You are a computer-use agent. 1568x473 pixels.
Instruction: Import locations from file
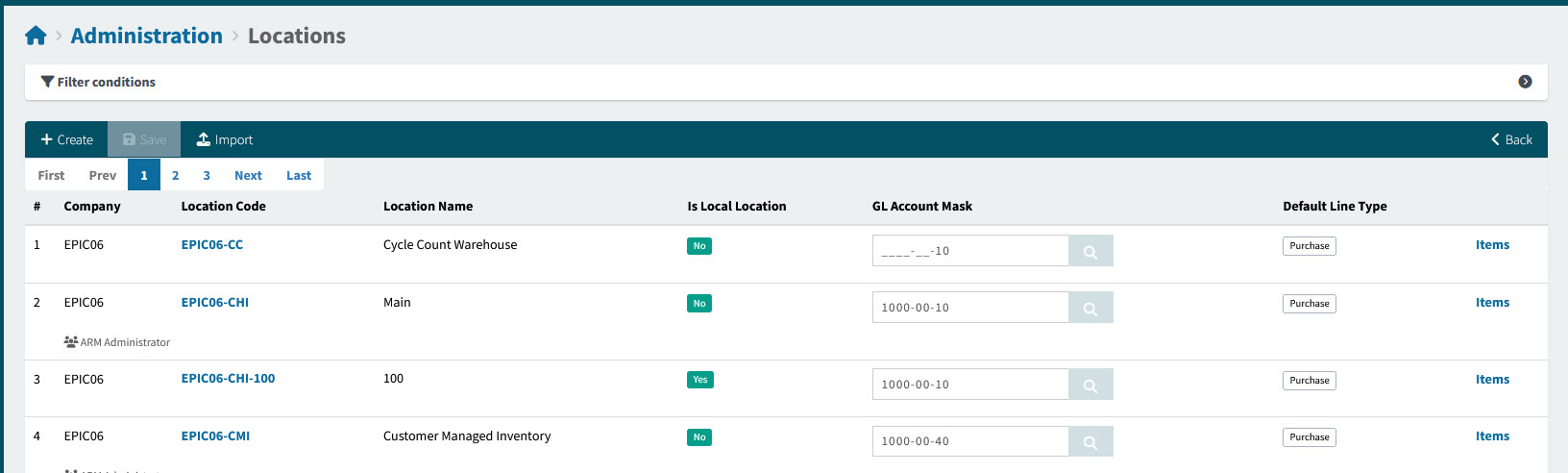[x=225, y=139]
